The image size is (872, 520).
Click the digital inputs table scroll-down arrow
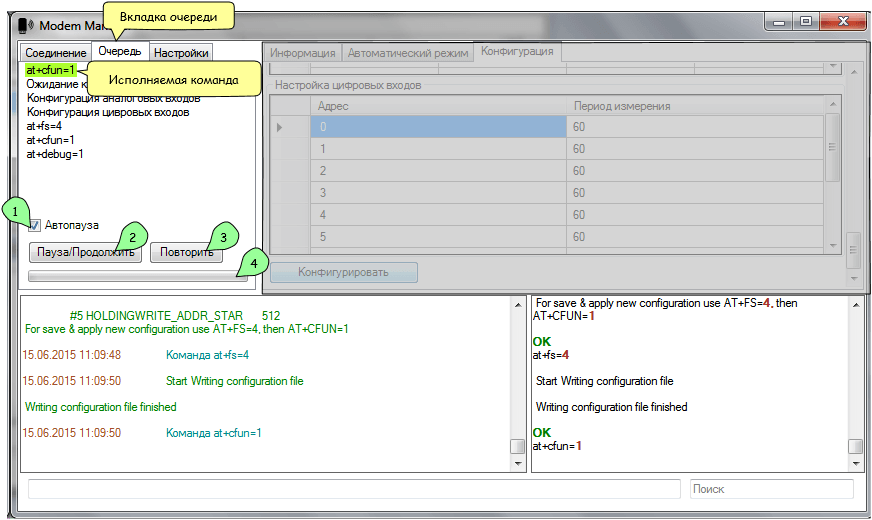pyautogui.click(x=833, y=245)
